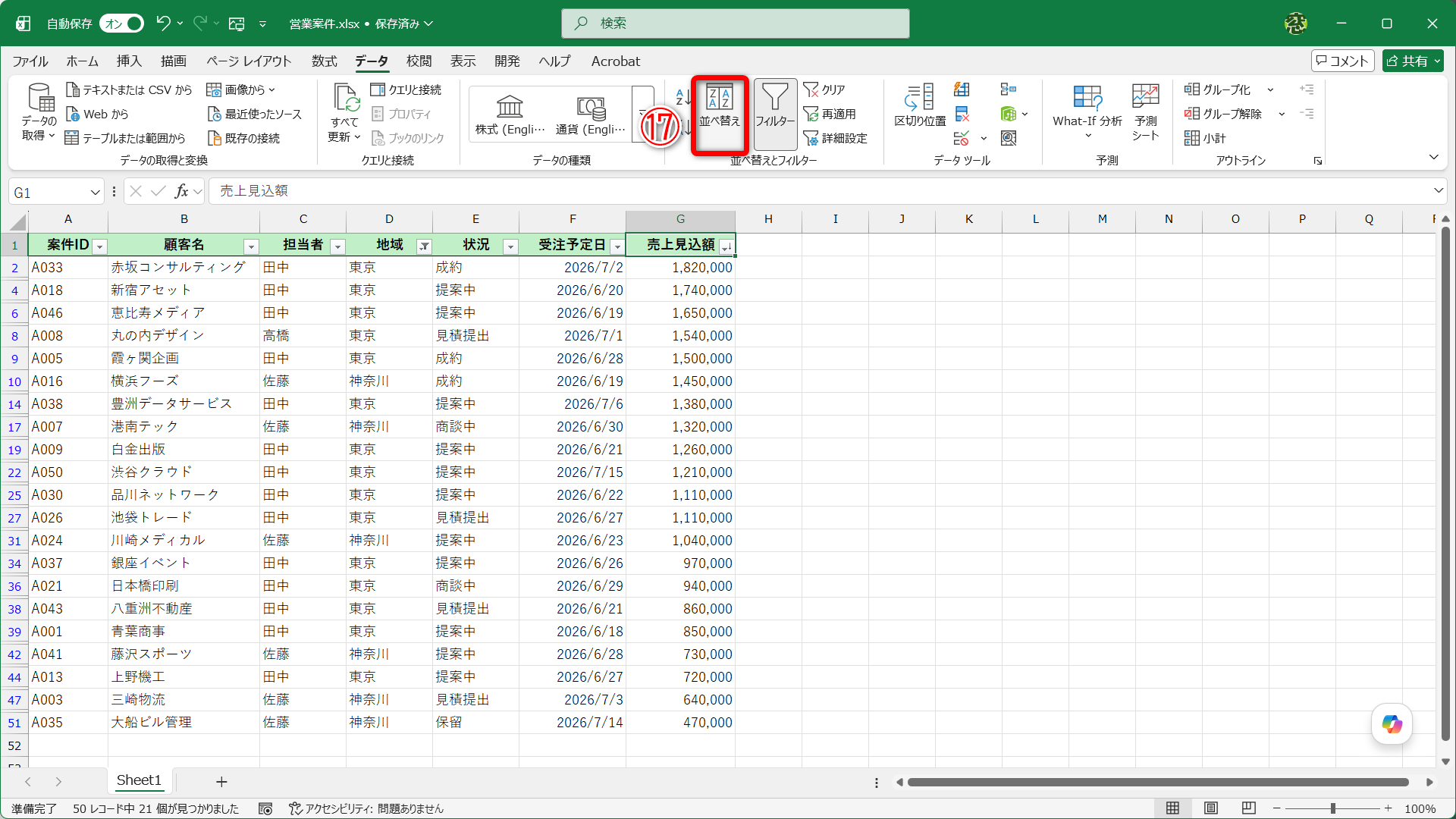
Task: Click the Relationships green cube icon
Action: [1008, 114]
